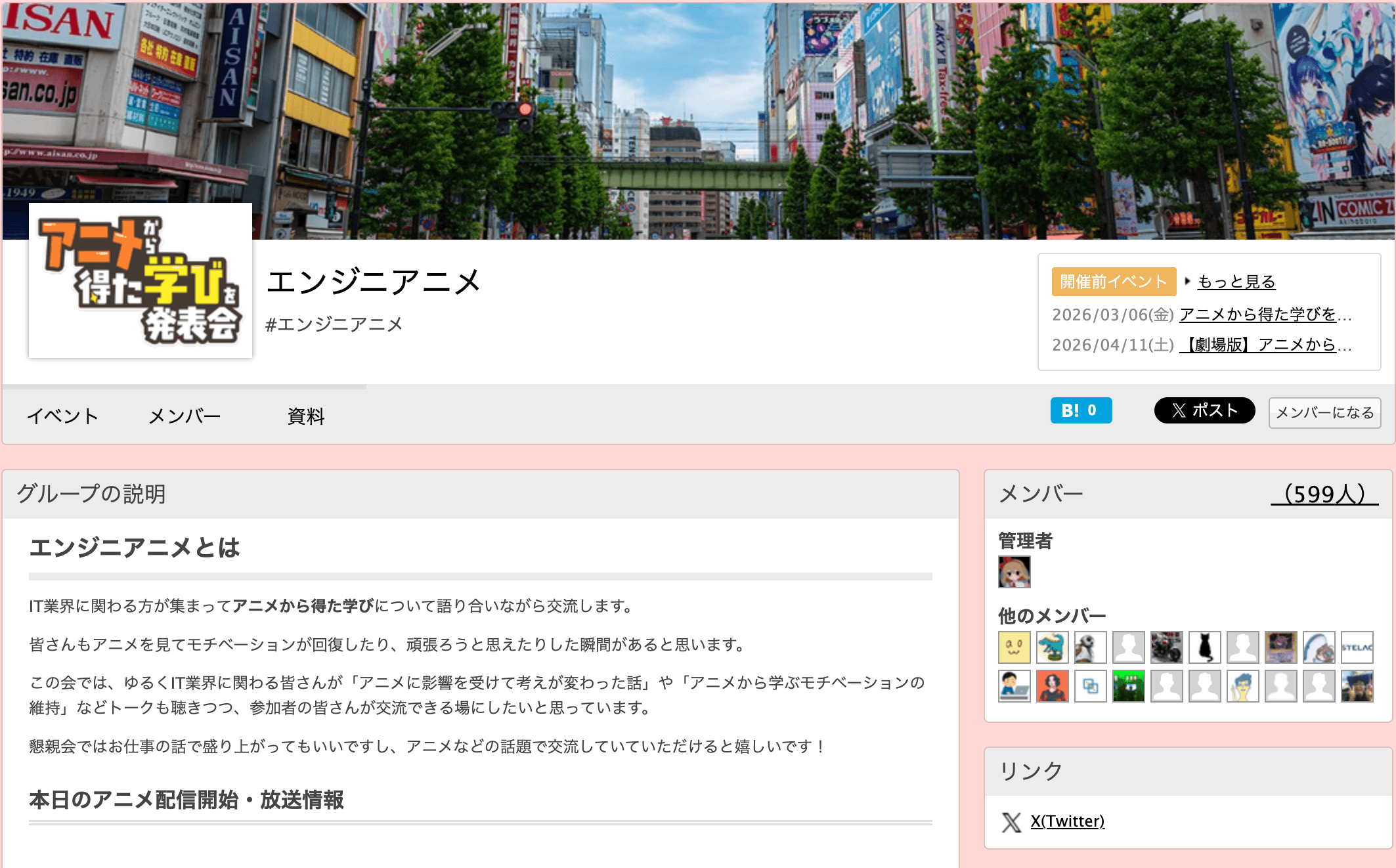Expand upcoming events via もっと見る

(x=1235, y=281)
